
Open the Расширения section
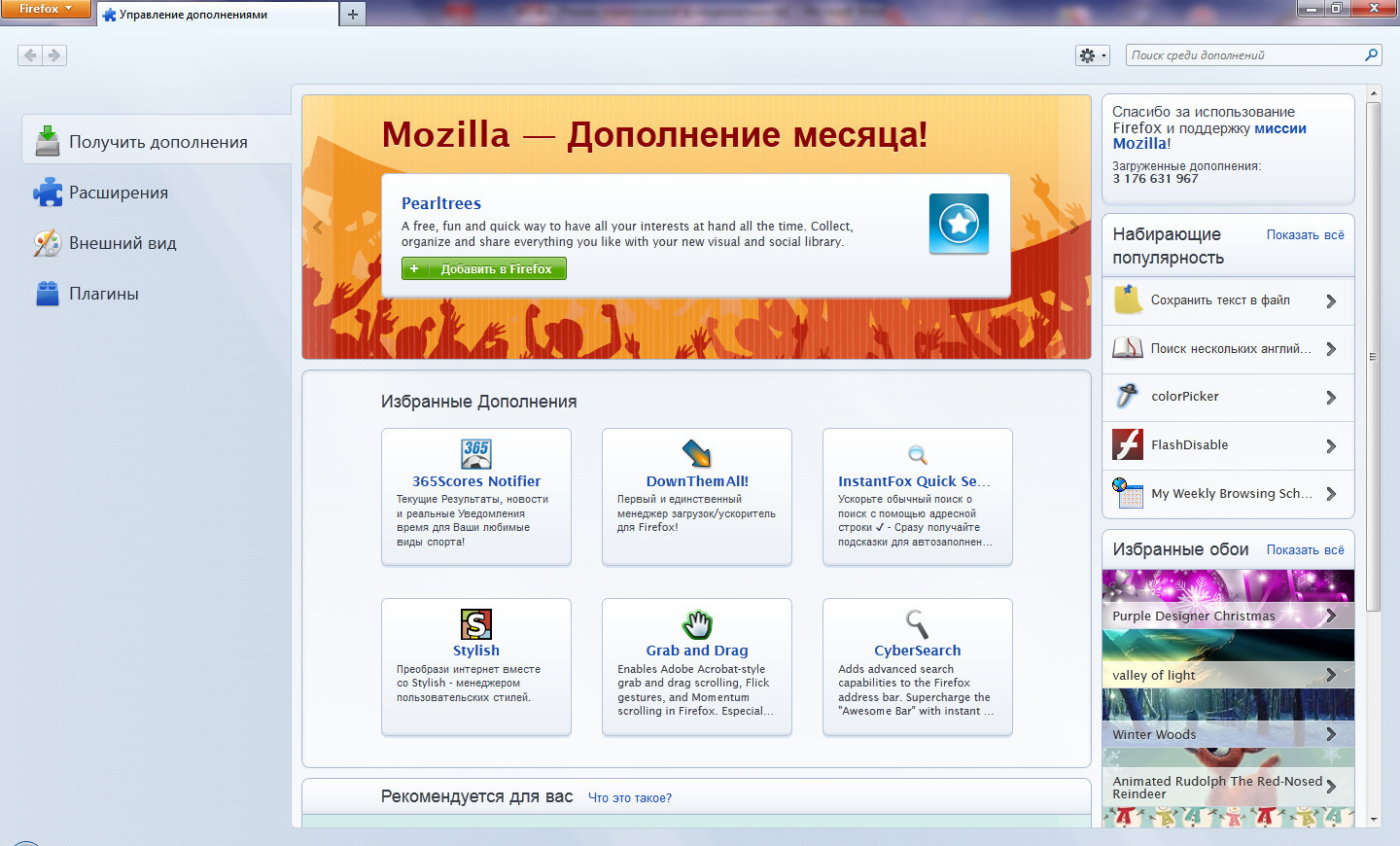(x=118, y=193)
